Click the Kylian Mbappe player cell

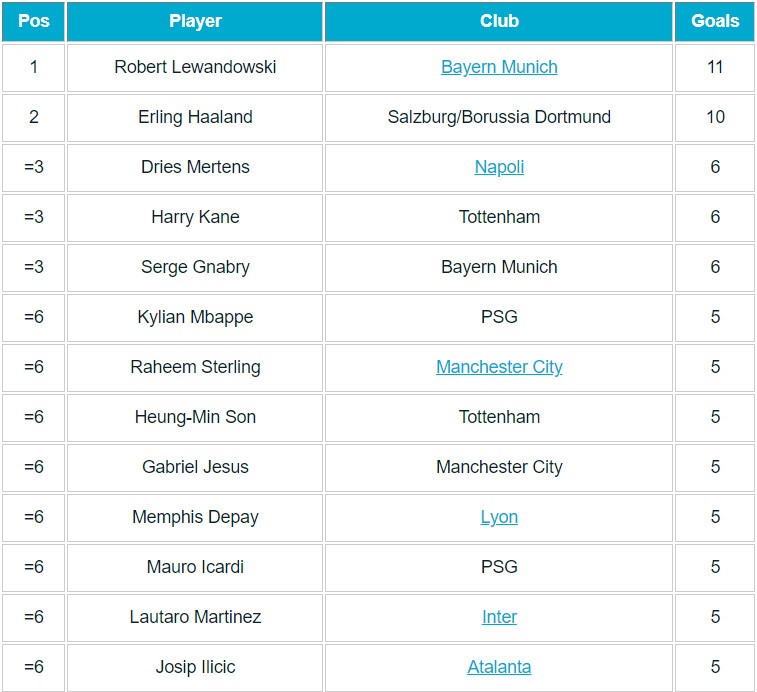[195, 317]
